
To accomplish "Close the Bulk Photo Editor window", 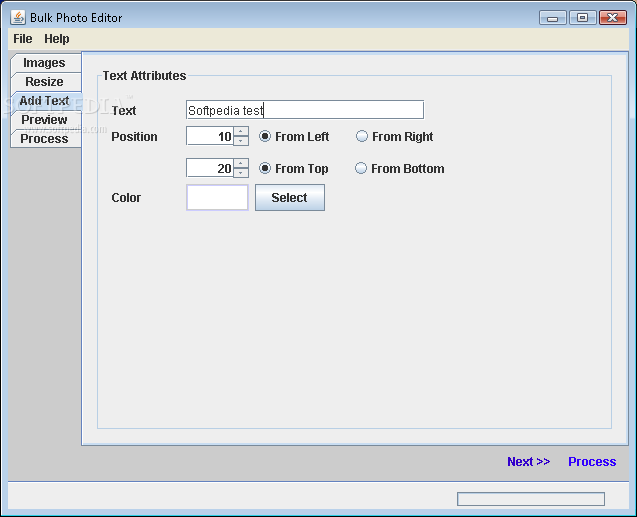I will [613, 18].
